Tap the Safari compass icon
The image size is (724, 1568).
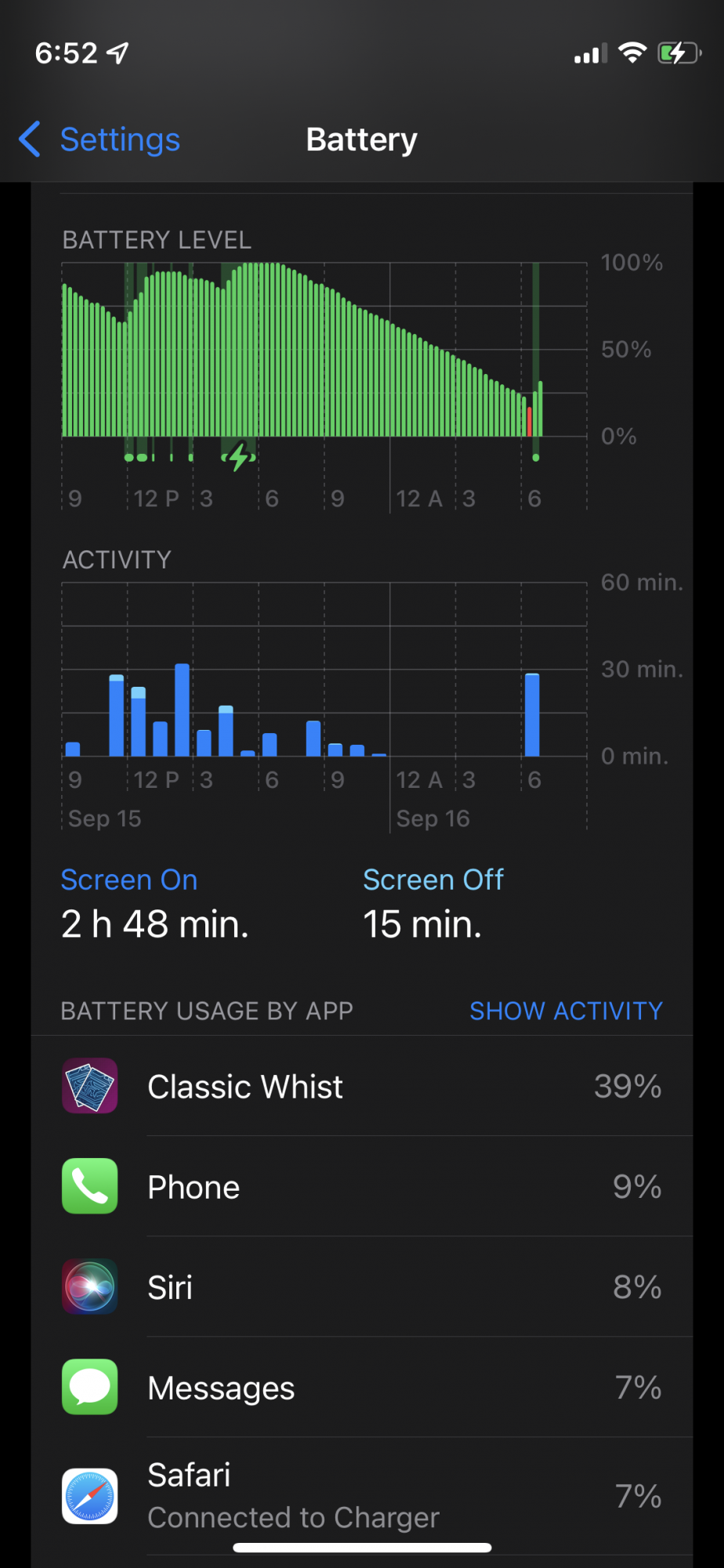point(90,1496)
